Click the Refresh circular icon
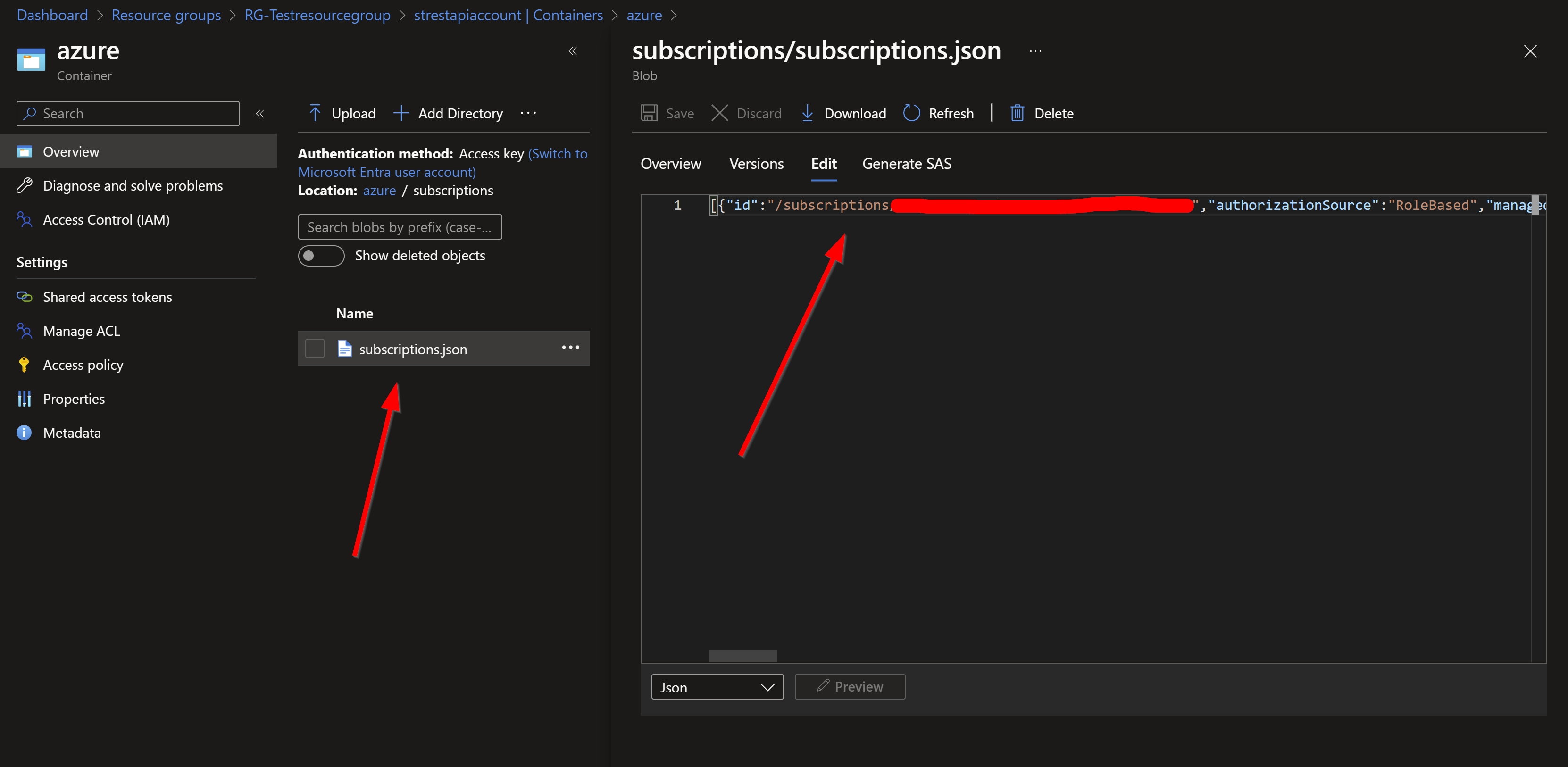 [911, 113]
